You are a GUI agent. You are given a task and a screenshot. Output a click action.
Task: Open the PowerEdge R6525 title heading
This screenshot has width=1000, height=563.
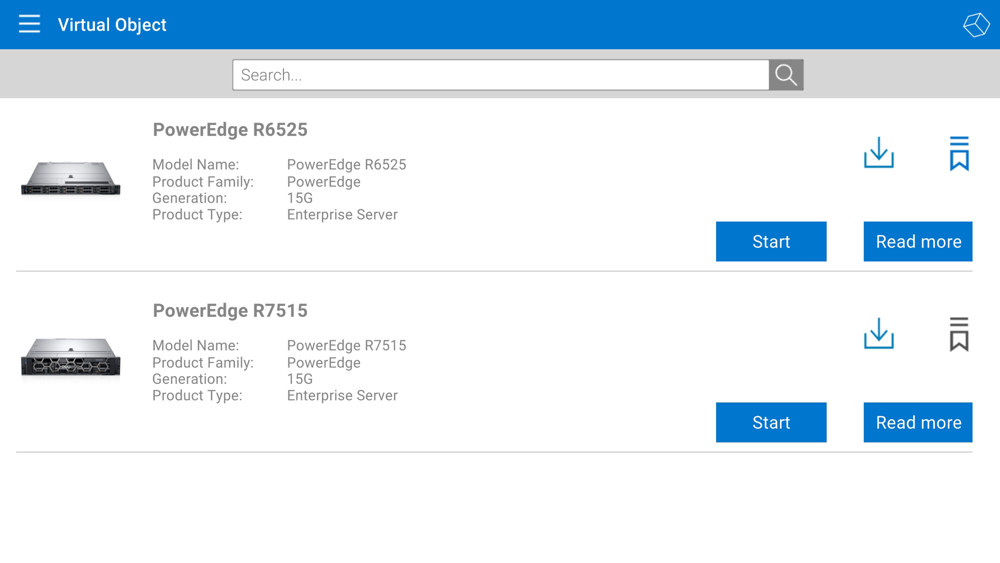[x=230, y=130]
